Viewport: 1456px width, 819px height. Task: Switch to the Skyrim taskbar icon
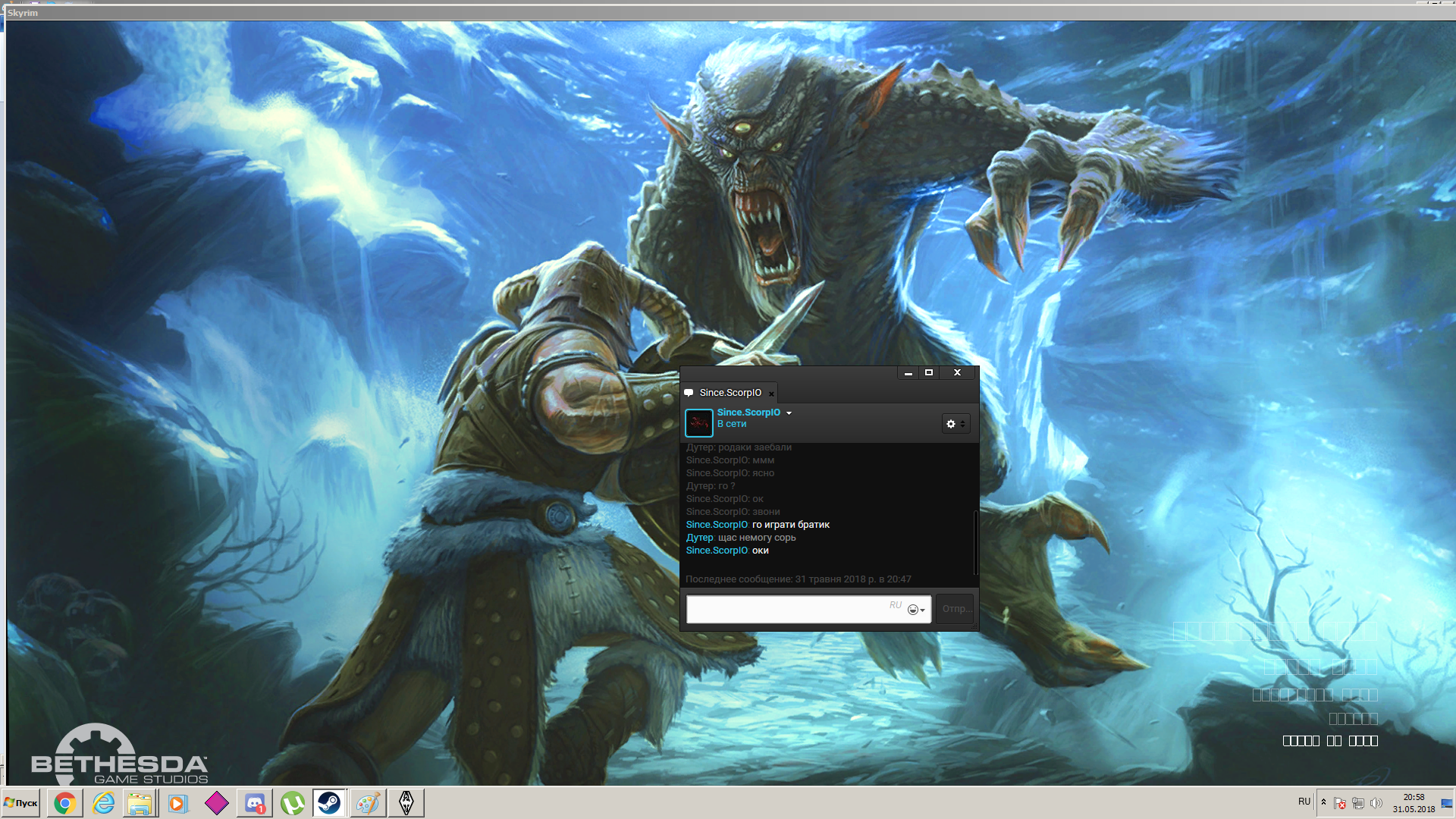point(406,803)
